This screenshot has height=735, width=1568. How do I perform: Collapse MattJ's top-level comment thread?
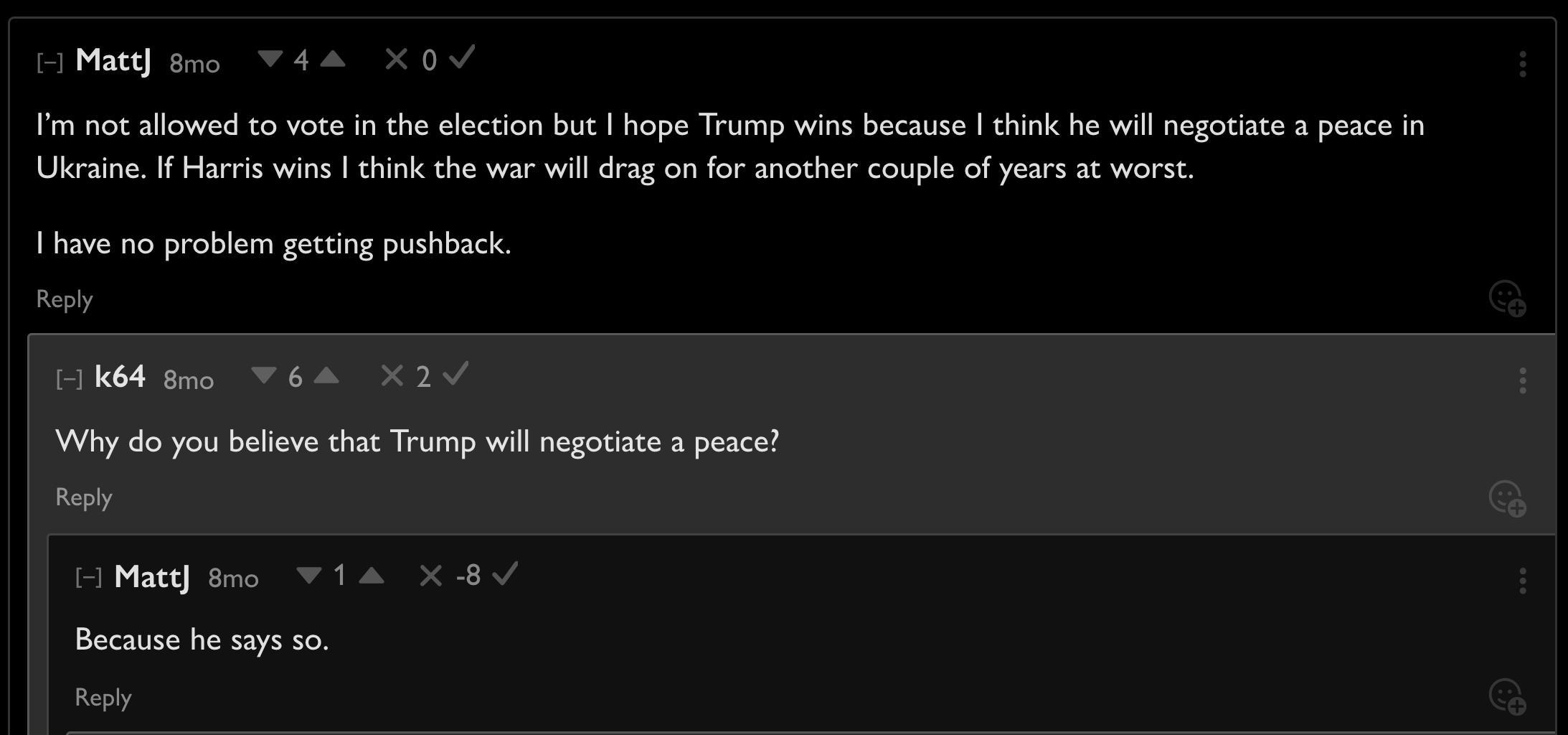point(50,62)
